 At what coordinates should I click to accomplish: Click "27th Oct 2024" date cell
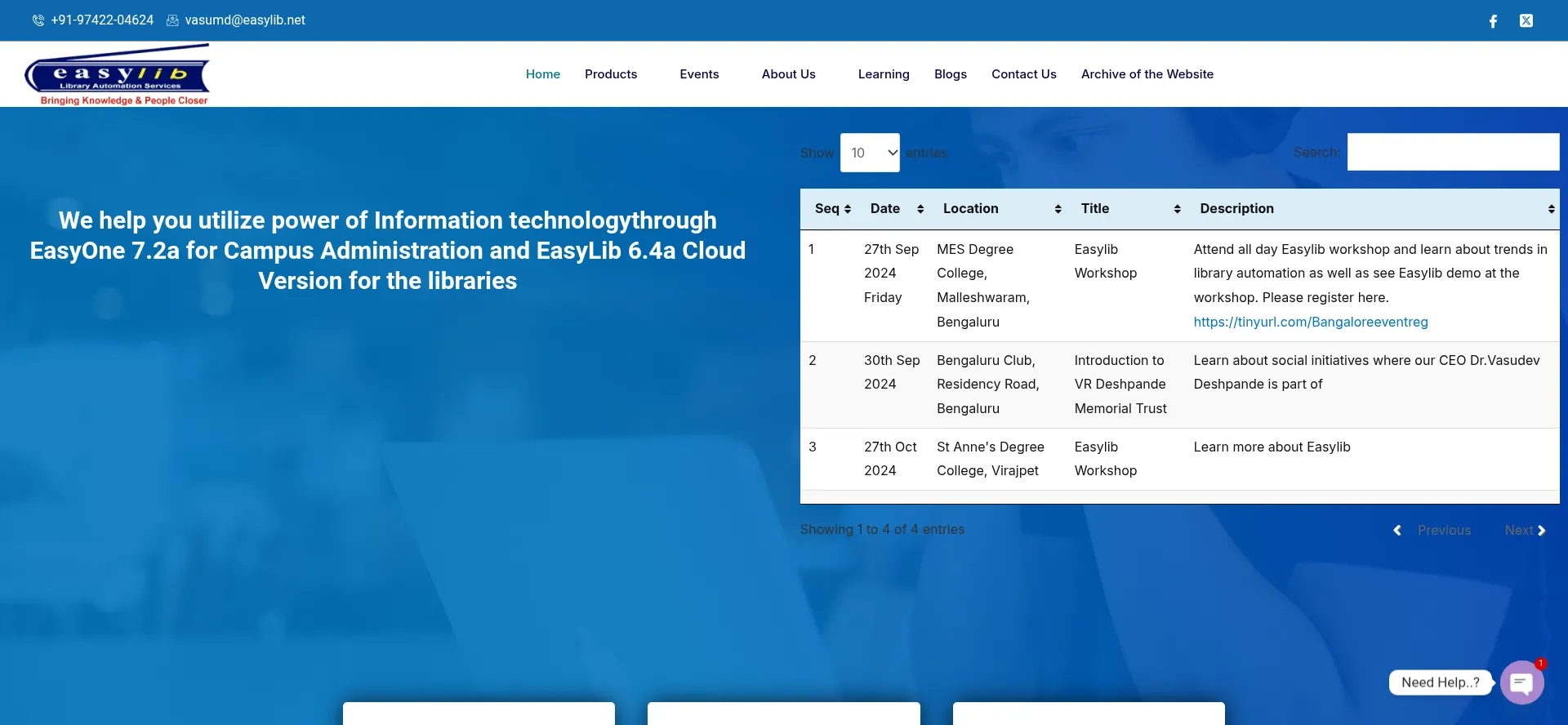coord(890,459)
